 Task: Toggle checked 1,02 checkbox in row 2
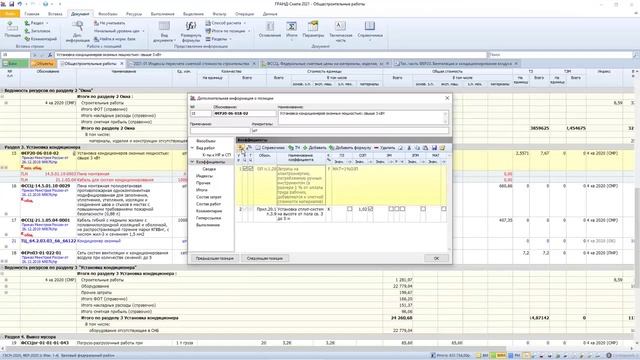[x=370, y=209]
